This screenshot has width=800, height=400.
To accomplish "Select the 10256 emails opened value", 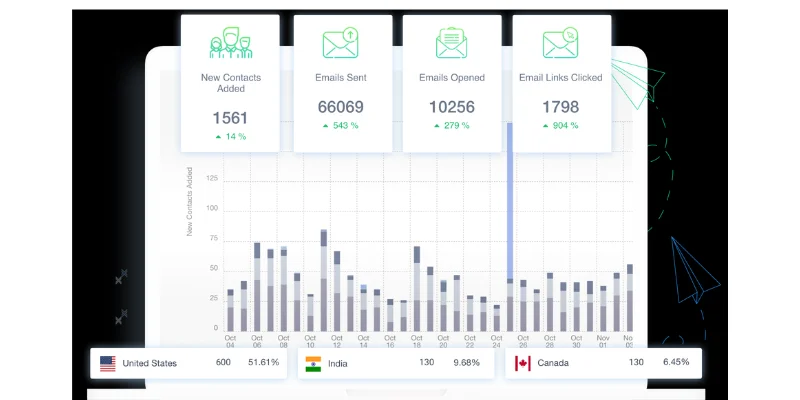I will [452, 107].
